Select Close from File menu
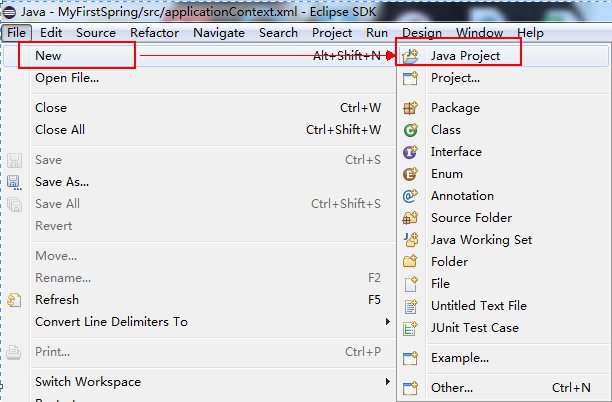Viewport: 612px width, 402px height. pyautogui.click(x=199, y=108)
